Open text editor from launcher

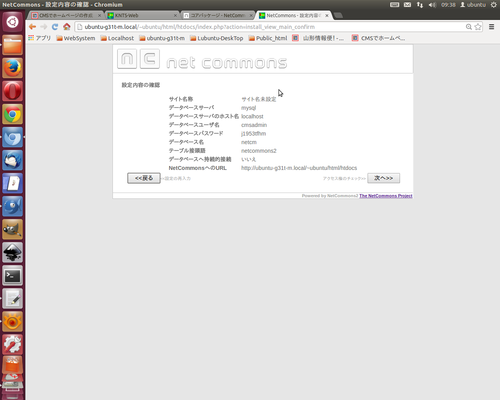click(x=12, y=298)
